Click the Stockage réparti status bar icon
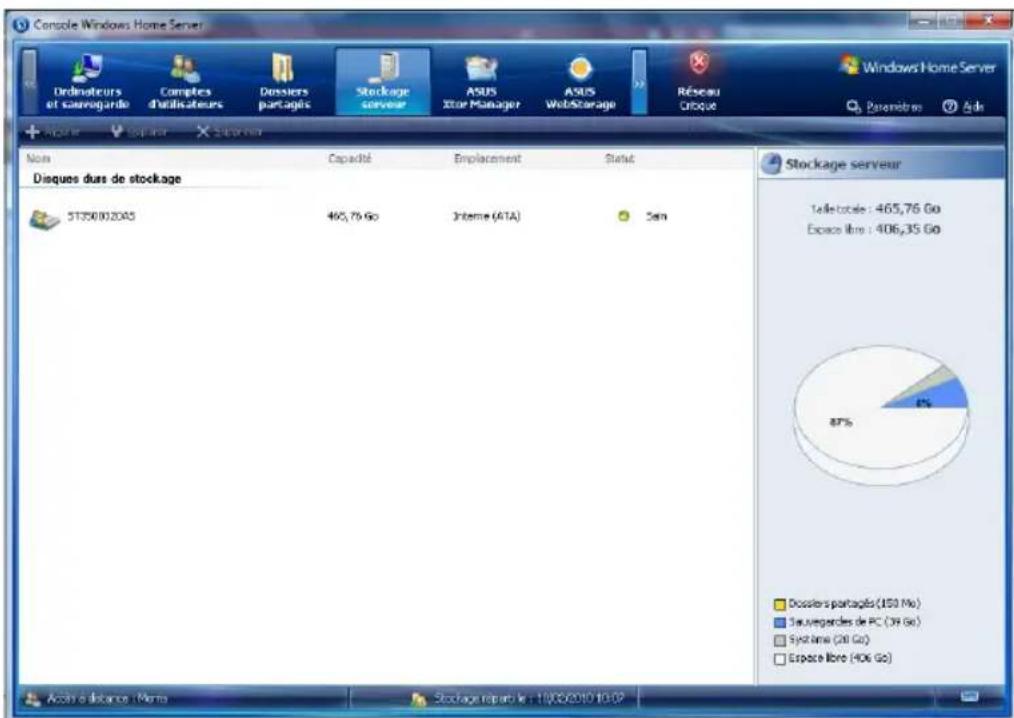Image resolution: width=1014 pixels, height=718 pixels. [x=419, y=700]
